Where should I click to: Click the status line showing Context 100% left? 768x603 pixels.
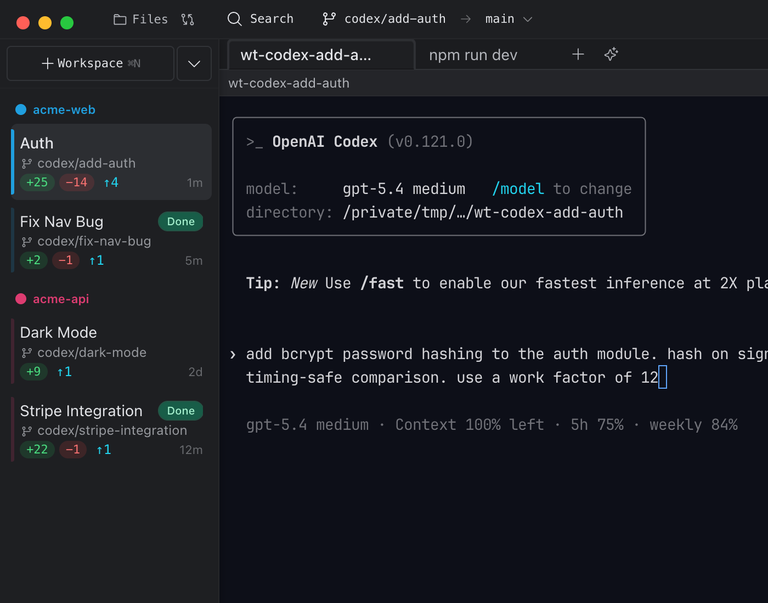point(492,425)
